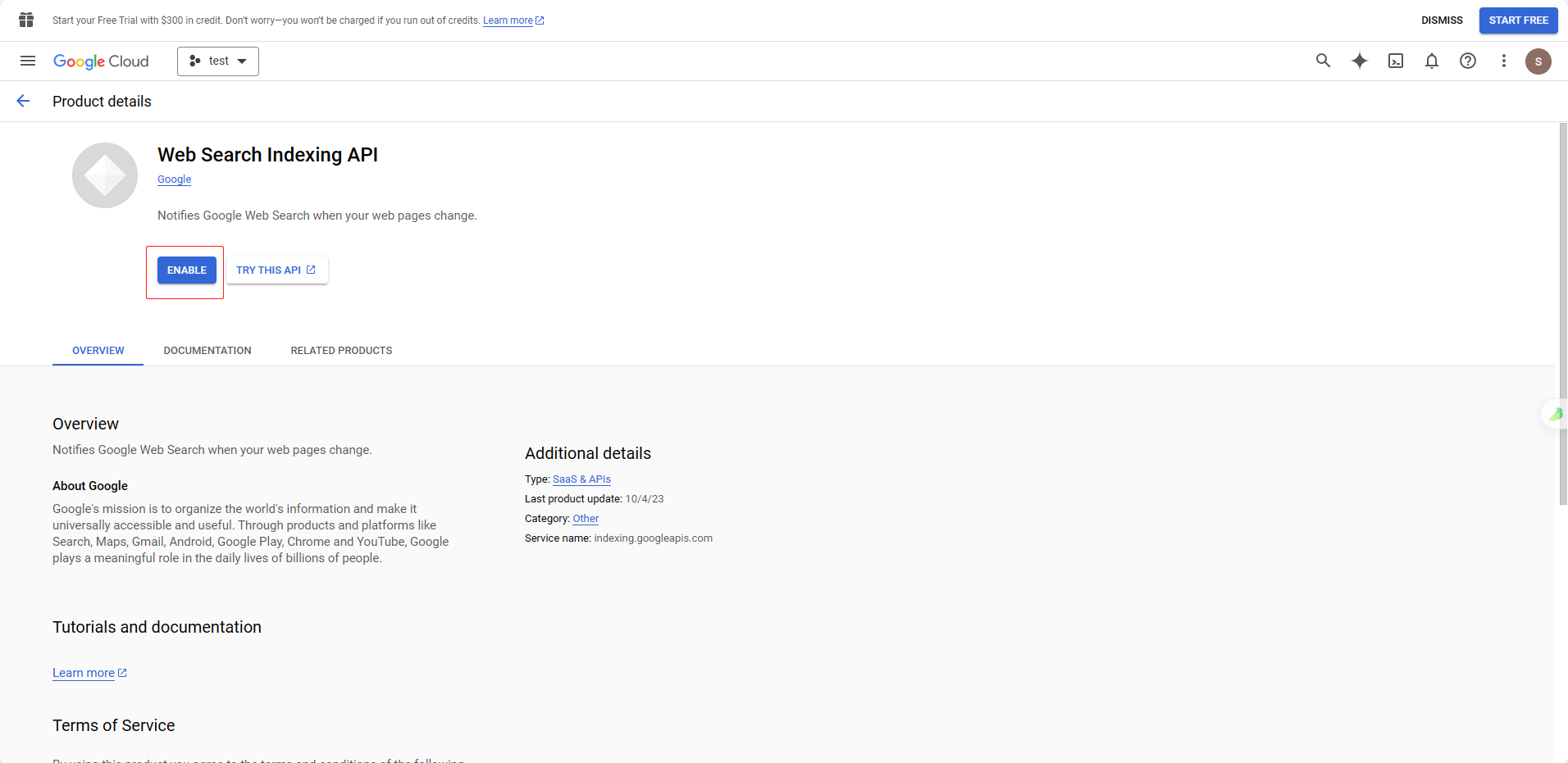Image resolution: width=1568 pixels, height=763 pixels.
Task: Select the OVERVIEW tab
Action: 98,351
